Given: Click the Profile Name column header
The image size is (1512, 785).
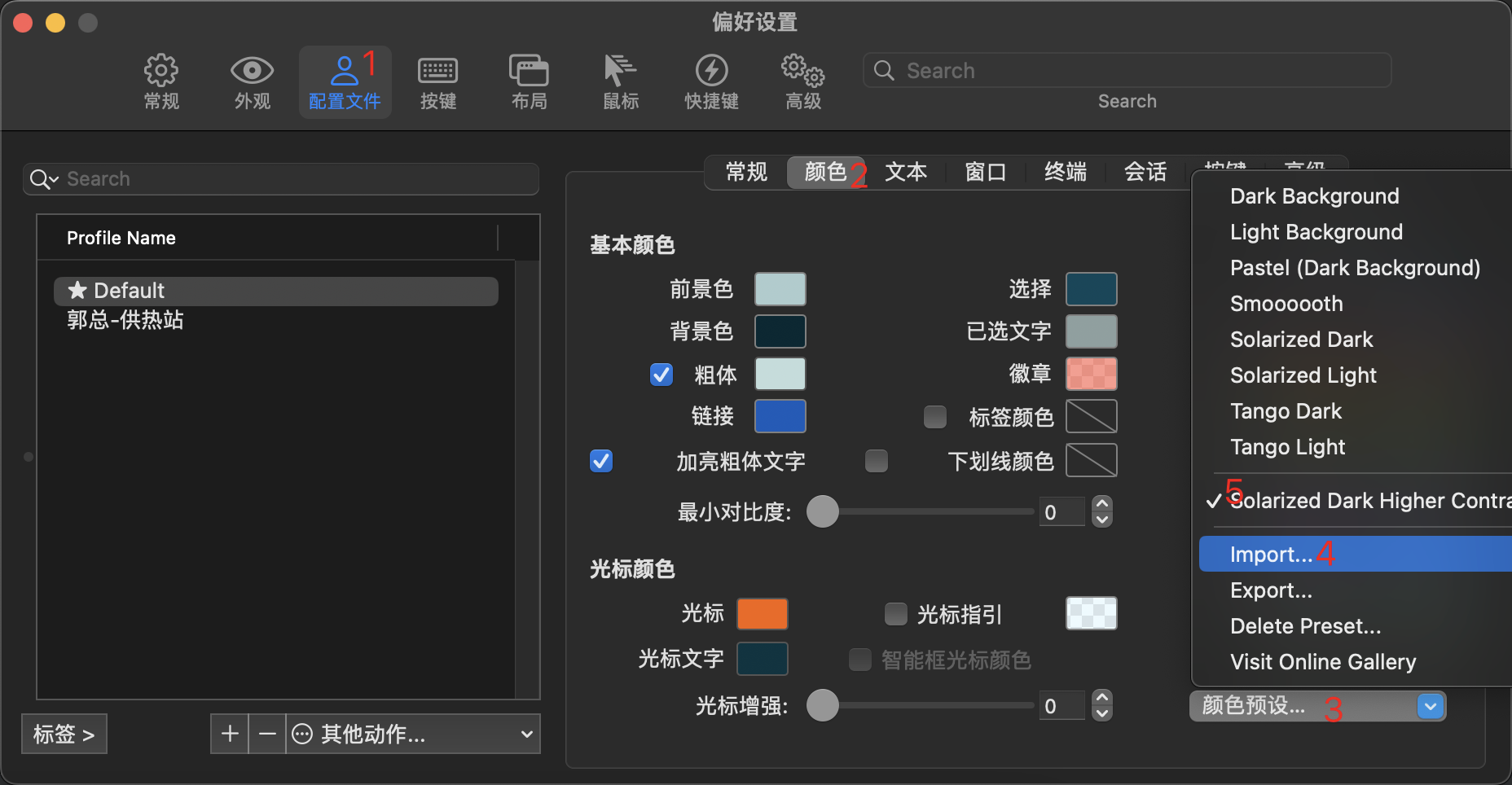Looking at the screenshot, I should (x=267, y=238).
